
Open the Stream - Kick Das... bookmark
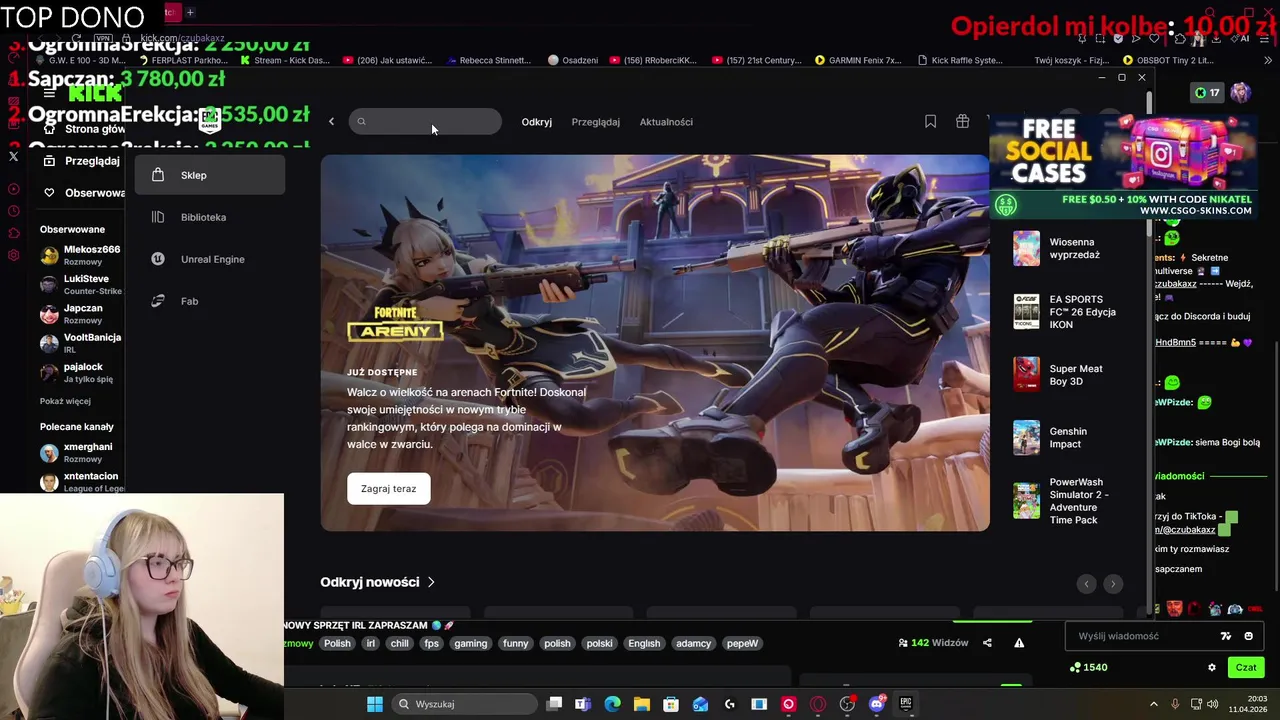click(x=285, y=60)
